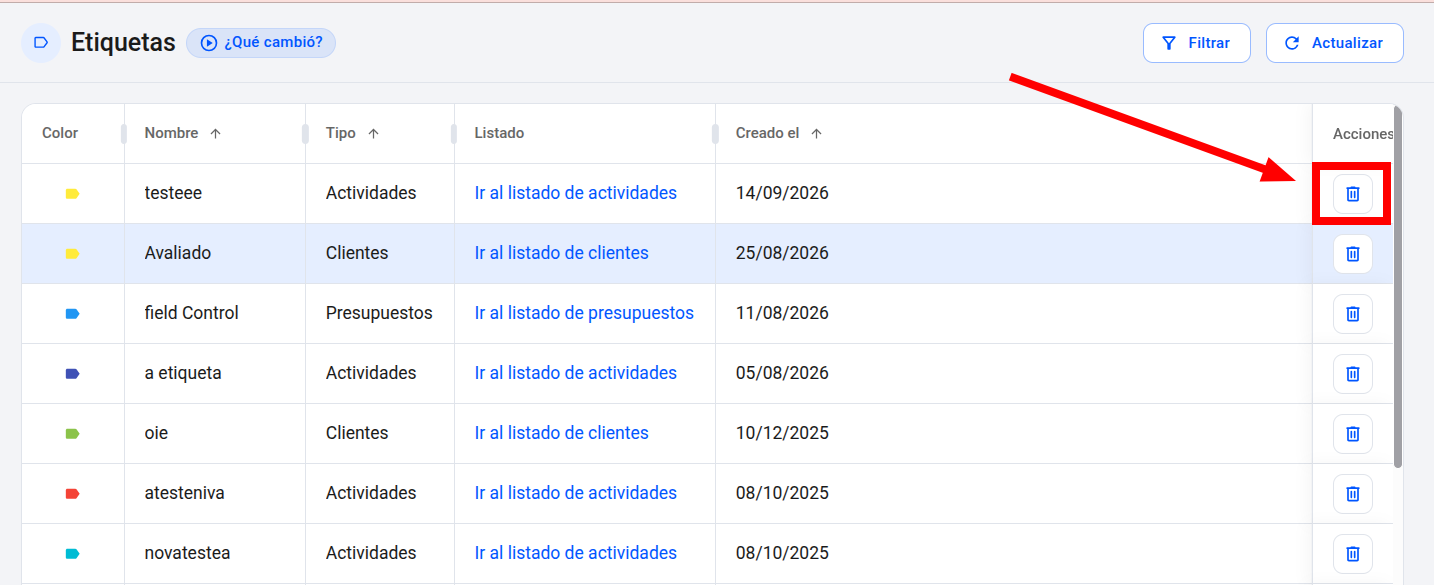The width and height of the screenshot is (1434, 585).
Task: Click the red color tag of atesteniva
Action: (x=72, y=493)
